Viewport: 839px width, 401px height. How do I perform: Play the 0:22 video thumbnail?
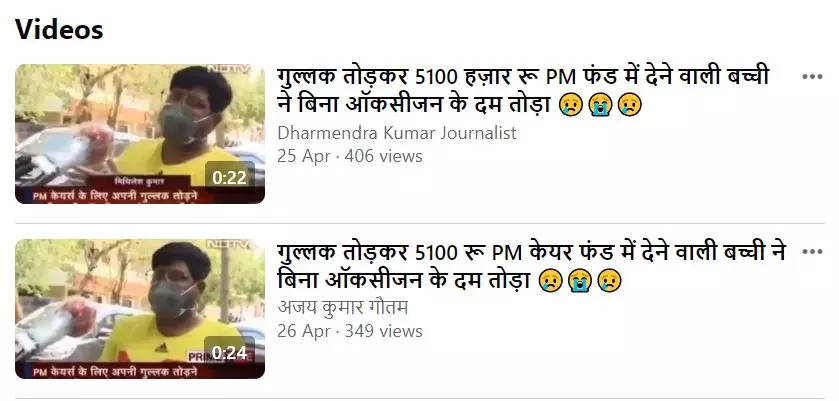(x=140, y=134)
